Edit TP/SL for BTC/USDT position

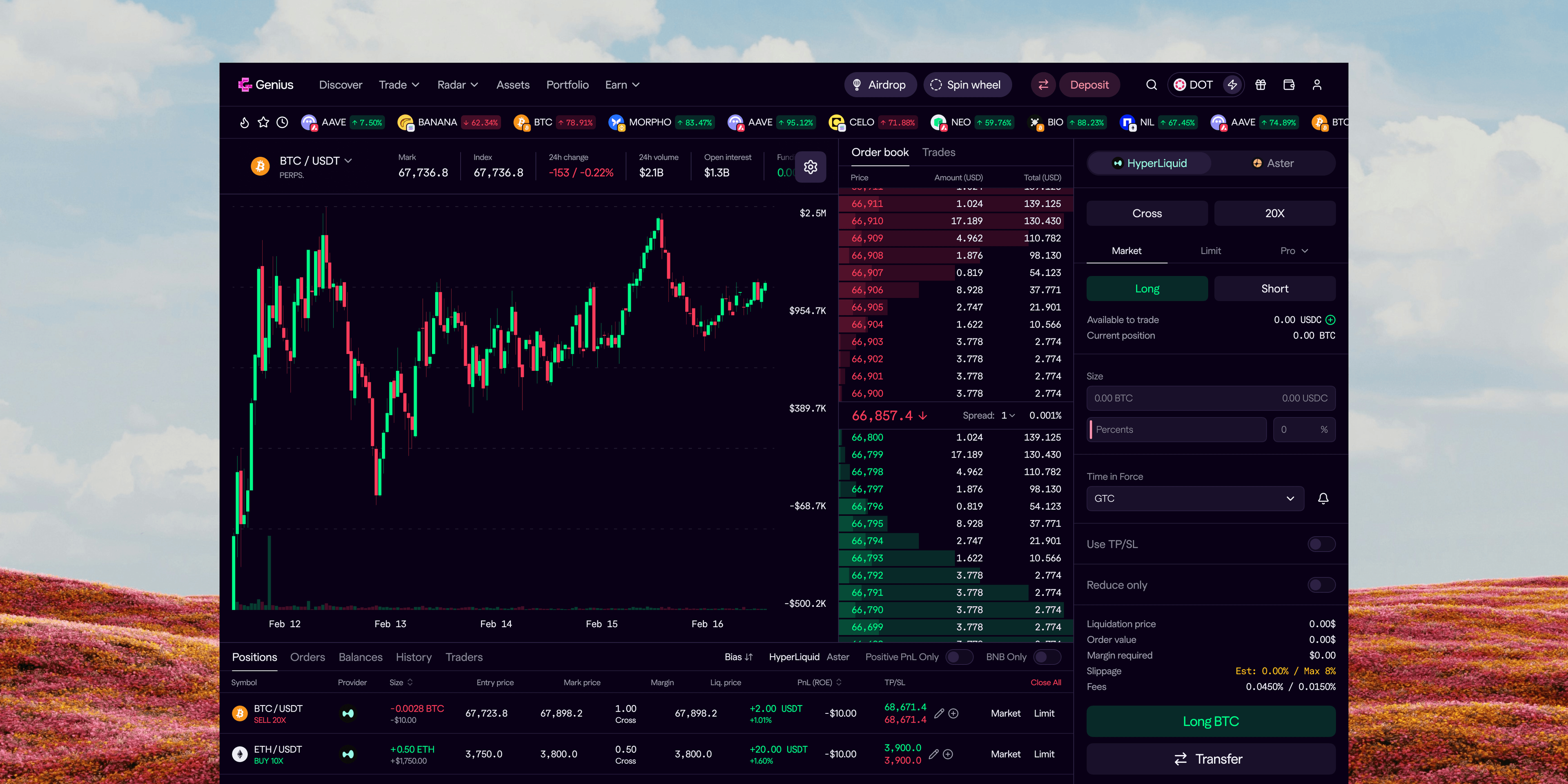pyautogui.click(x=939, y=713)
